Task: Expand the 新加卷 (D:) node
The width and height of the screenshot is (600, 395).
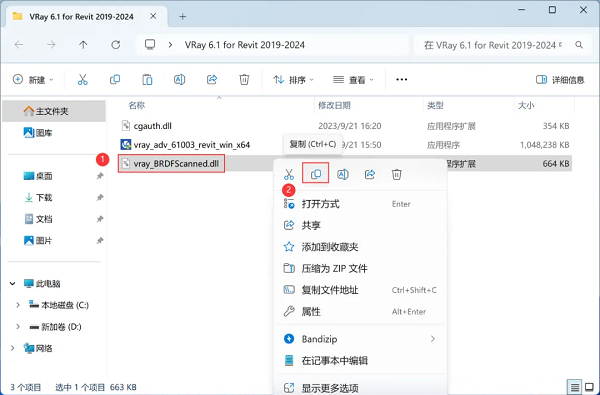Action: point(18,326)
